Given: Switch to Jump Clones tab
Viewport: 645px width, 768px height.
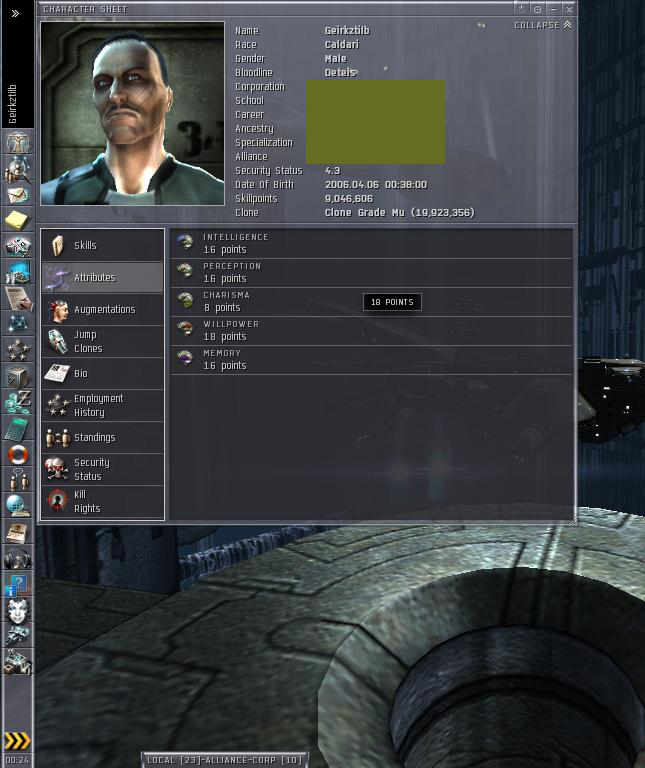Looking at the screenshot, I should point(103,341).
